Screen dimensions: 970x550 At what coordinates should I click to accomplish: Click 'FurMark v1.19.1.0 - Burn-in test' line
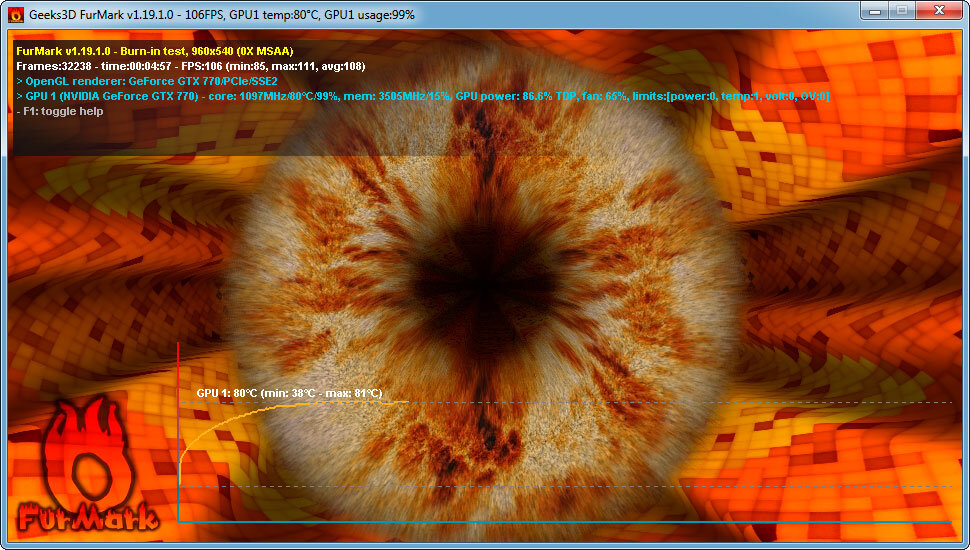coord(155,51)
